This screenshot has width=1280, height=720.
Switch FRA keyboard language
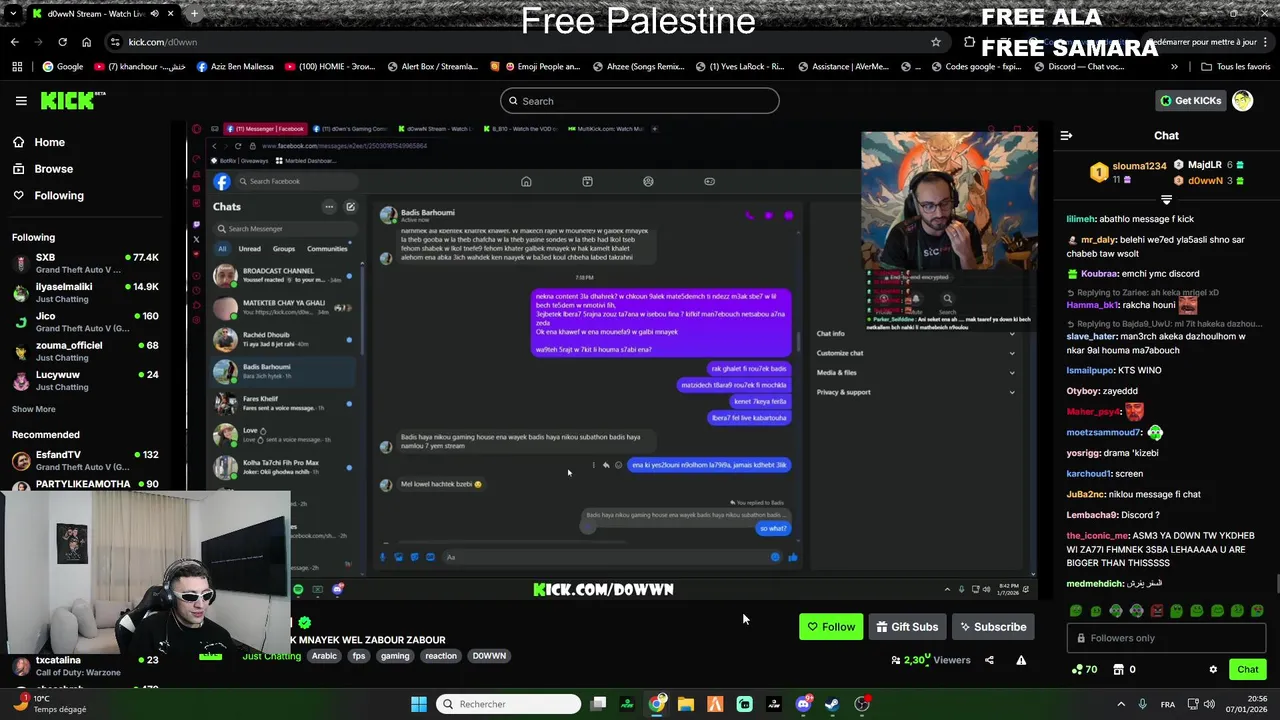tap(1168, 704)
